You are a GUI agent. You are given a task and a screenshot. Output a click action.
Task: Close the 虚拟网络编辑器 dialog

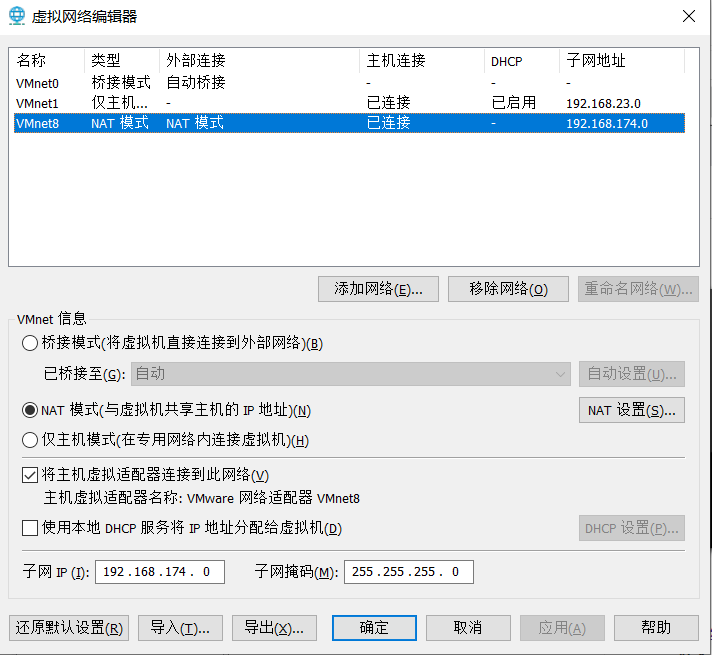click(x=688, y=16)
